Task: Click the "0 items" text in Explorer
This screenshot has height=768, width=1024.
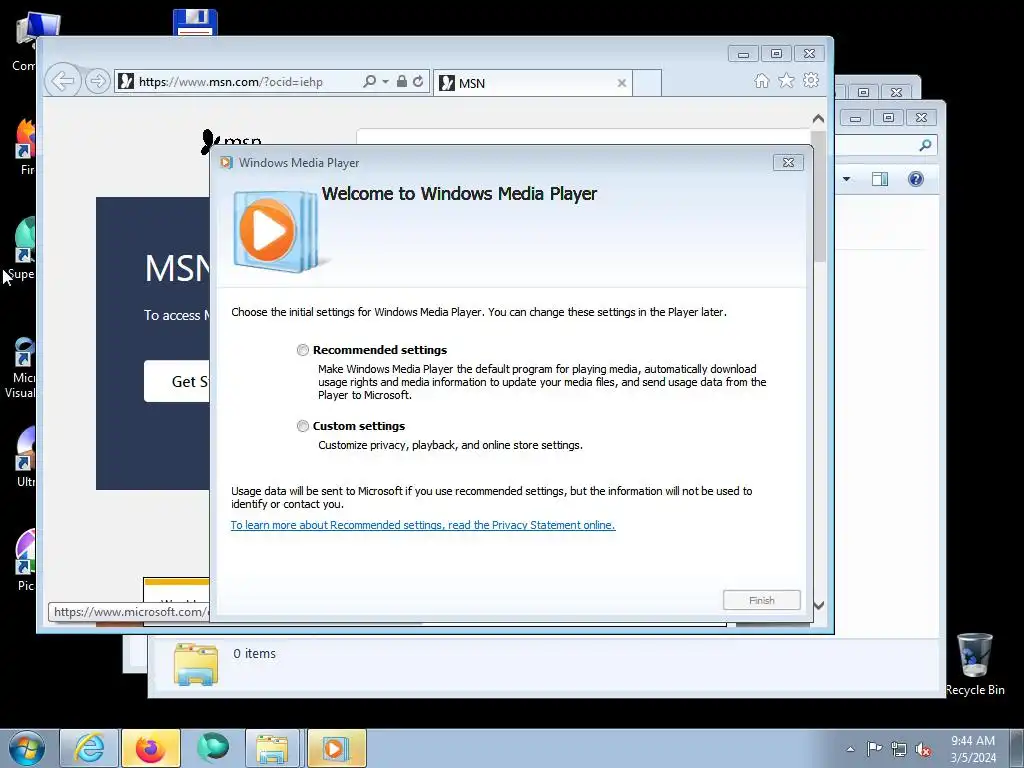Action: coord(254,654)
